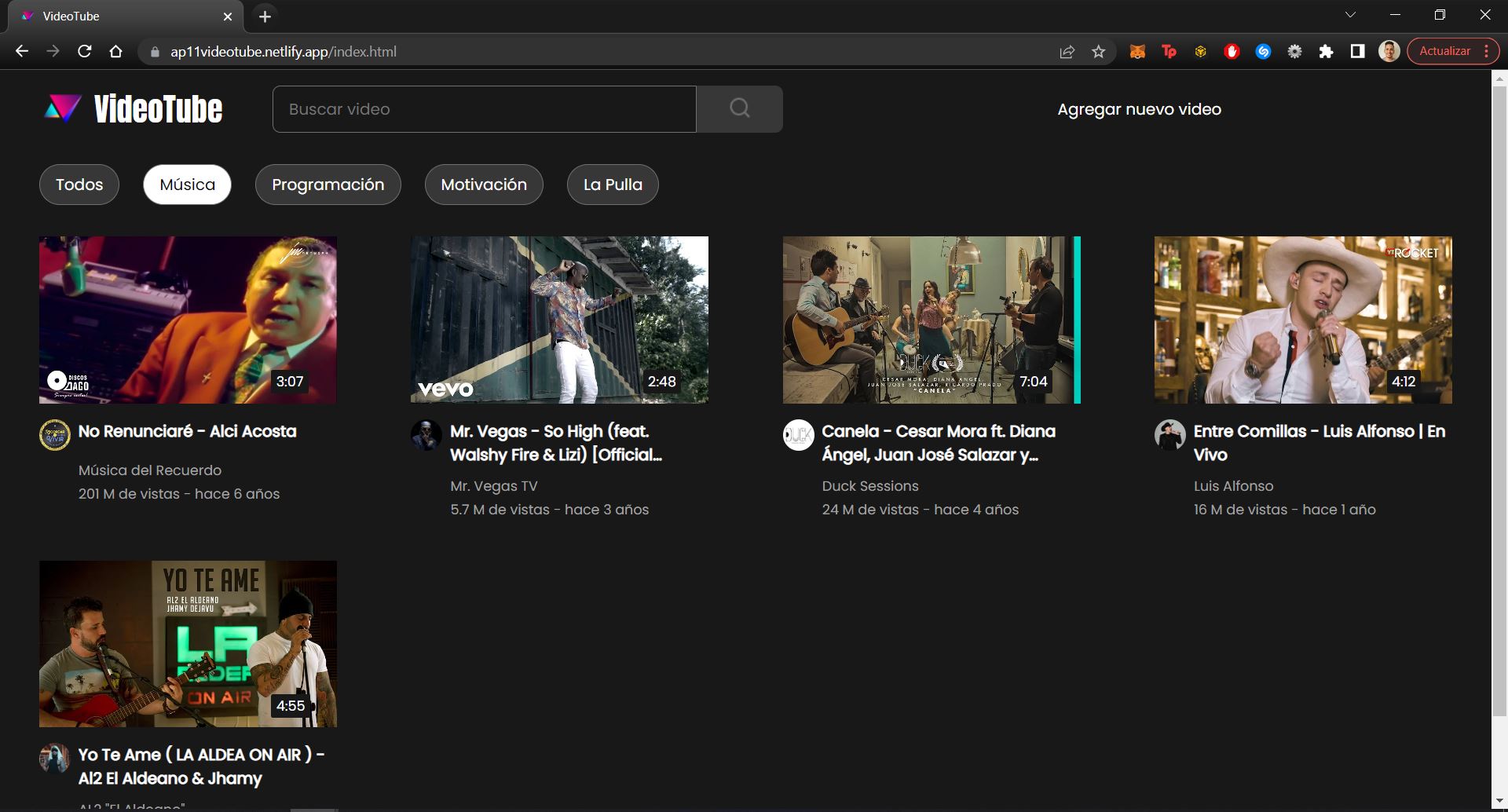This screenshot has height=812, width=1508.
Task: Open a new browser tab
Action: point(265,16)
